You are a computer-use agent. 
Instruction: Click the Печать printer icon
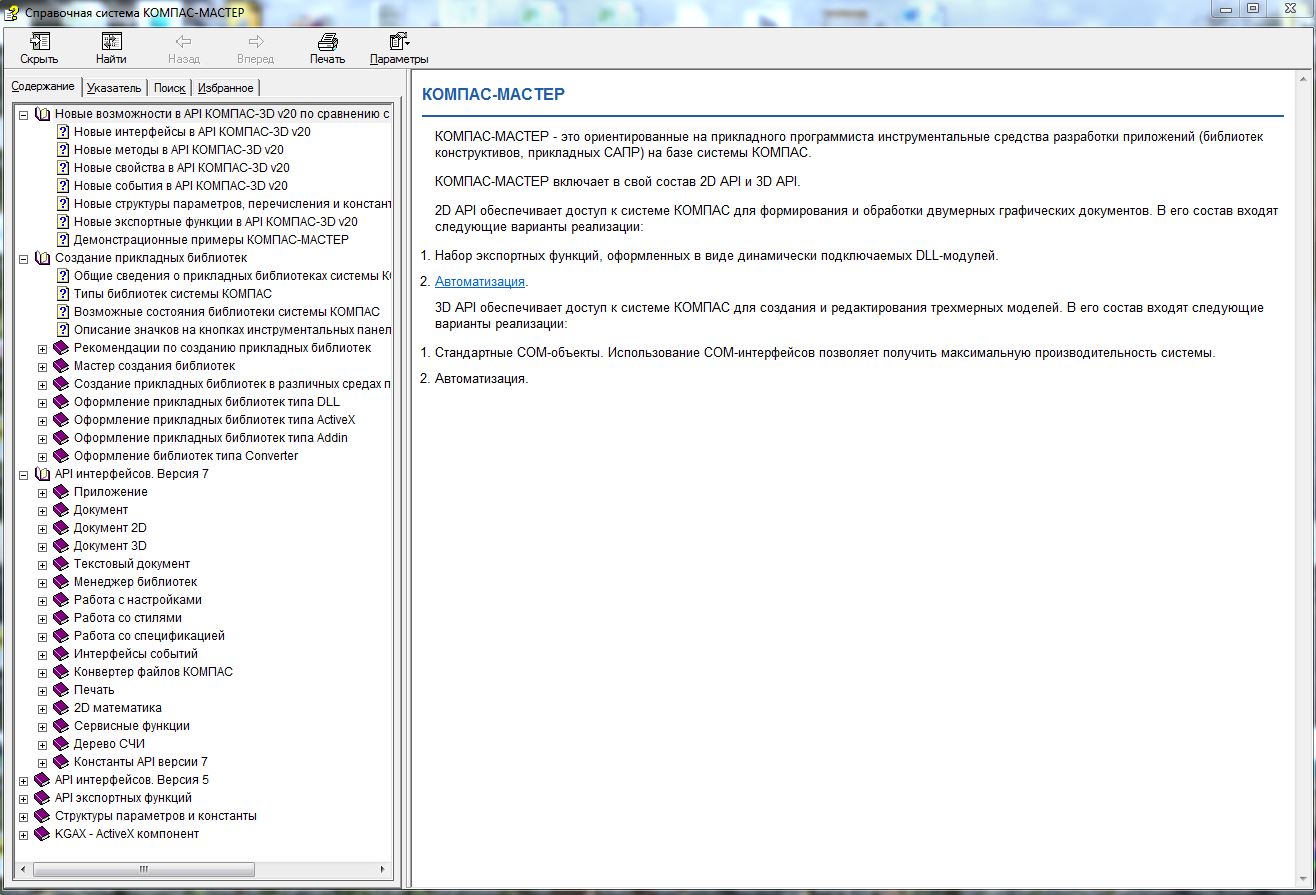click(327, 42)
